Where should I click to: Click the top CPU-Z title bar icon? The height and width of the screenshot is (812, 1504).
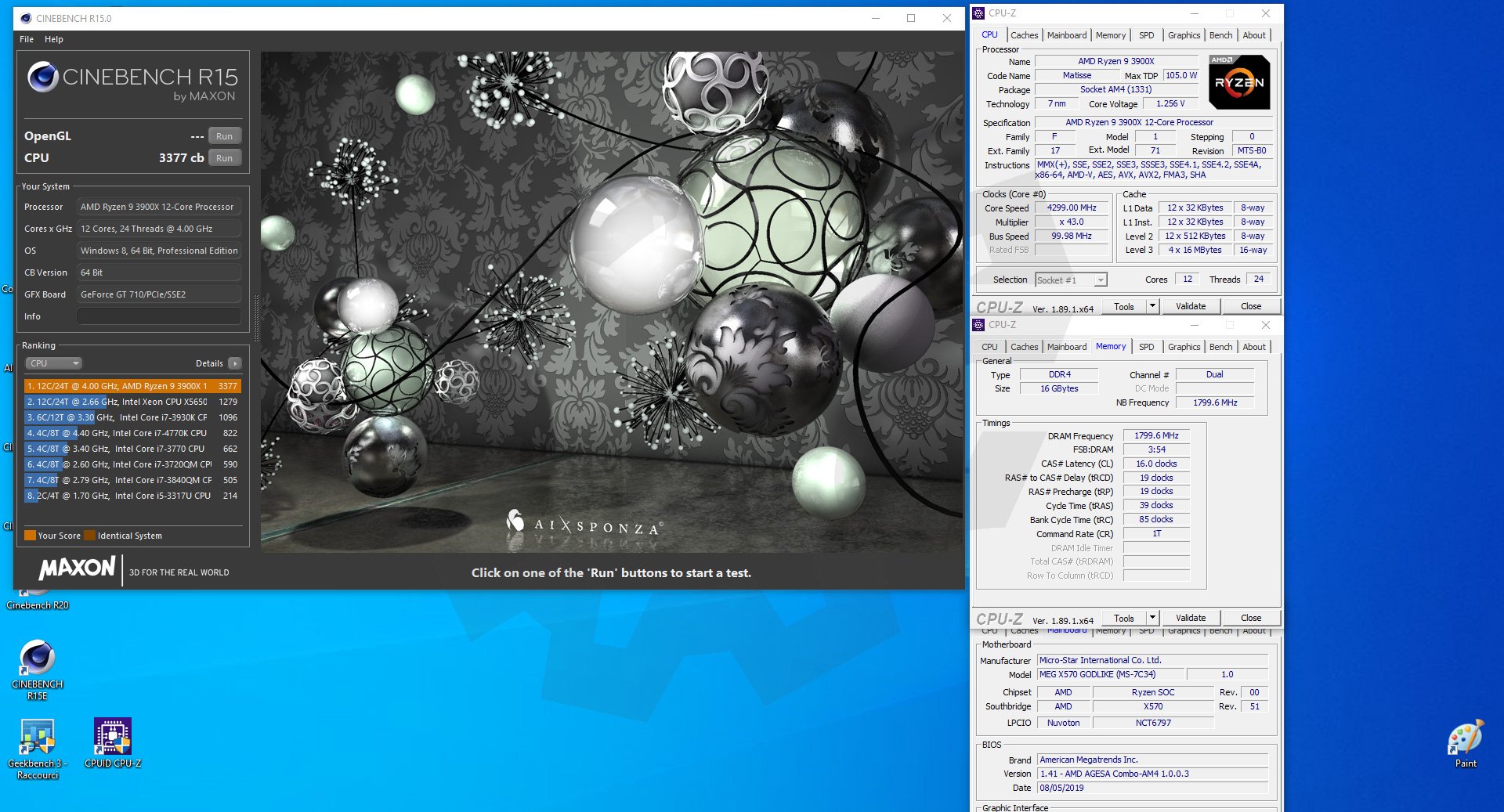(x=978, y=13)
